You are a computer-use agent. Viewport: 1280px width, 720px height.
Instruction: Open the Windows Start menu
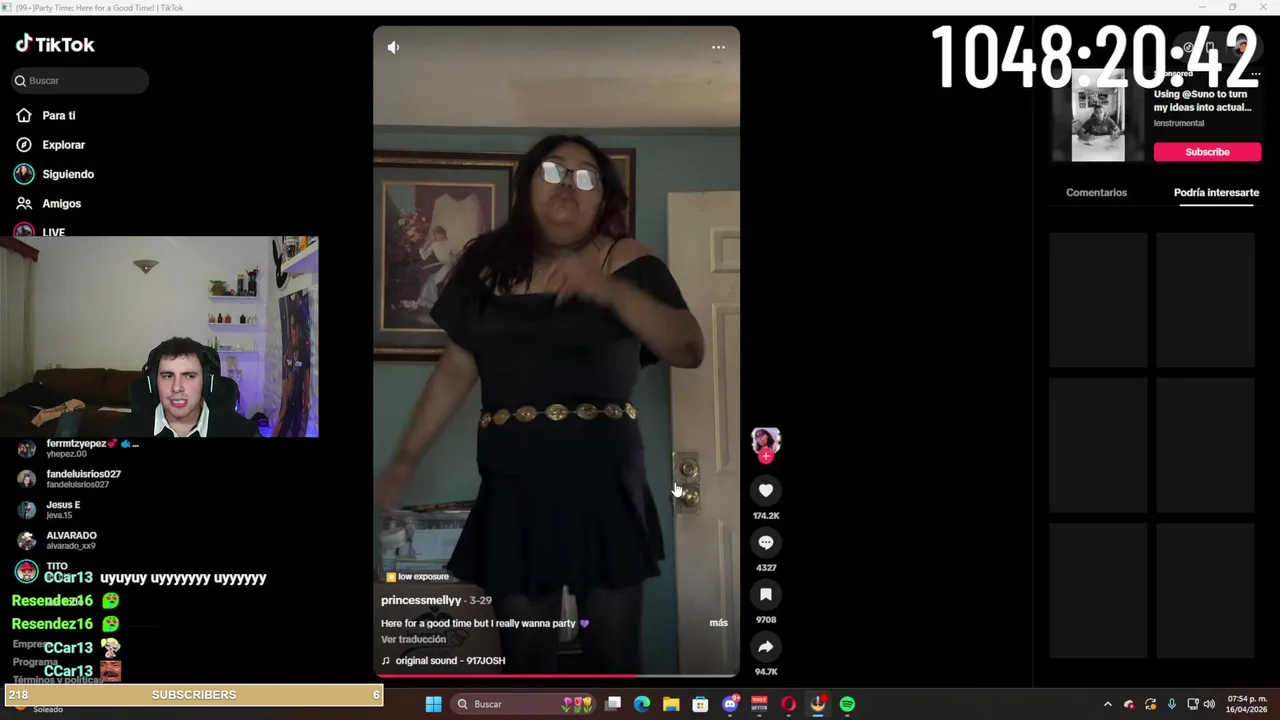coord(433,704)
